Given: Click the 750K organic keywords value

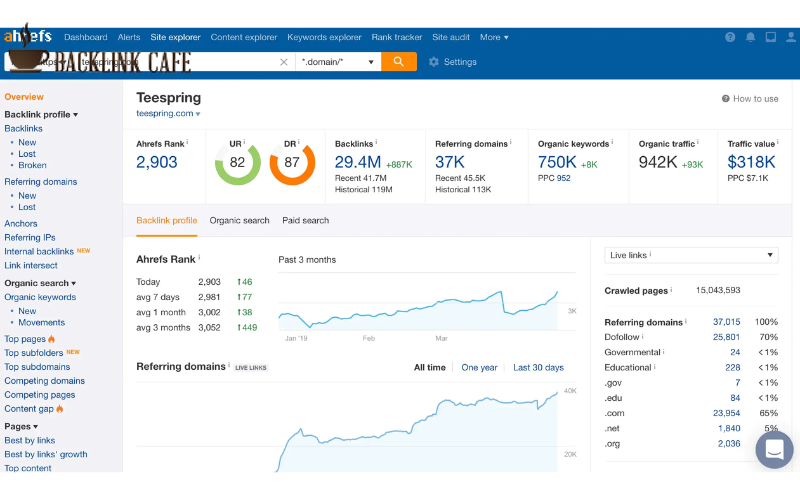Looking at the screenshot, I should (x=557, y=162).
